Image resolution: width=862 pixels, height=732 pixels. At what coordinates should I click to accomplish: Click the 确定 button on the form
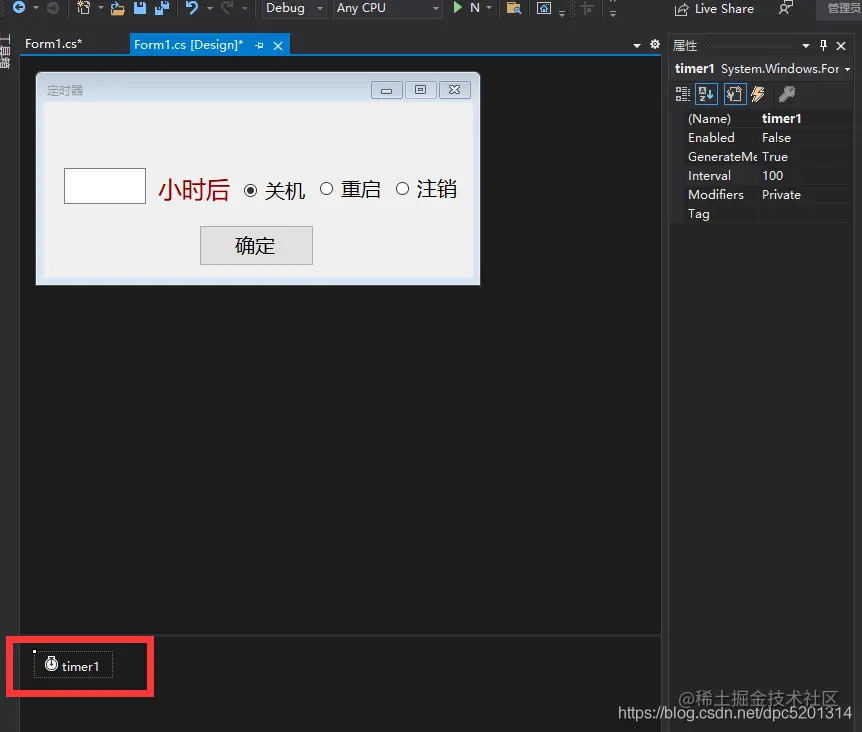tap(256, 245)
